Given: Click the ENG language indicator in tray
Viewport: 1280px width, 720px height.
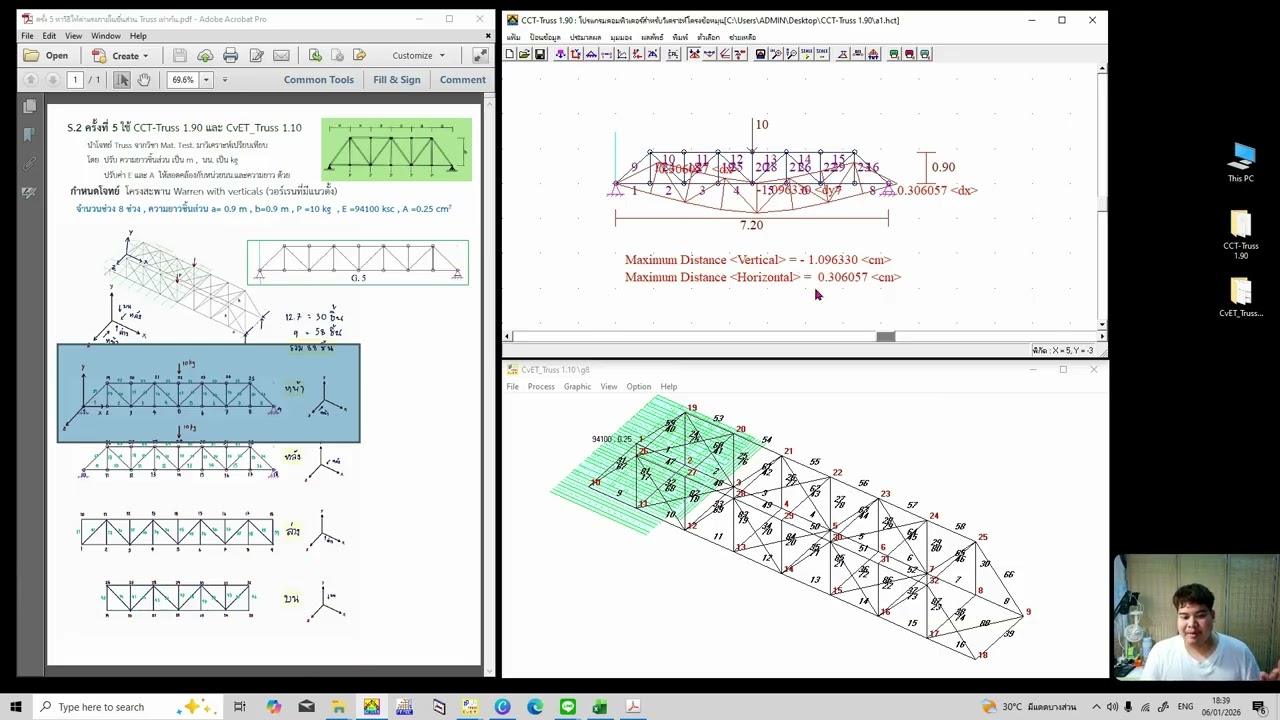Looking at the screenshot, I should click(1185, 707).
